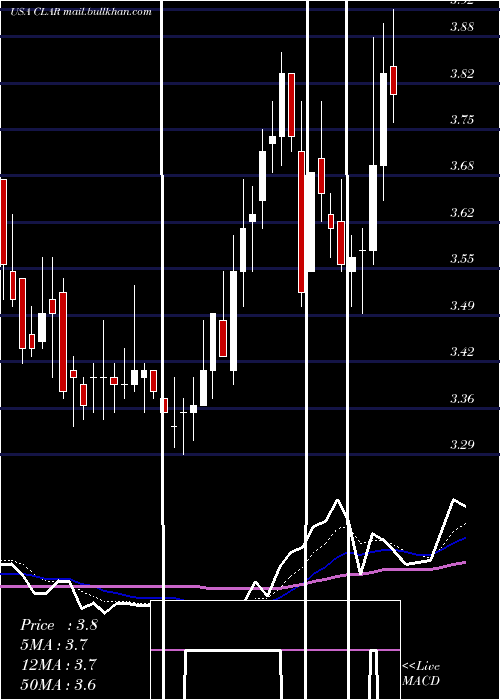The image size is (500, 700).
Task: Select the 3.75 price axis label
Action: [x=462, y=120]
